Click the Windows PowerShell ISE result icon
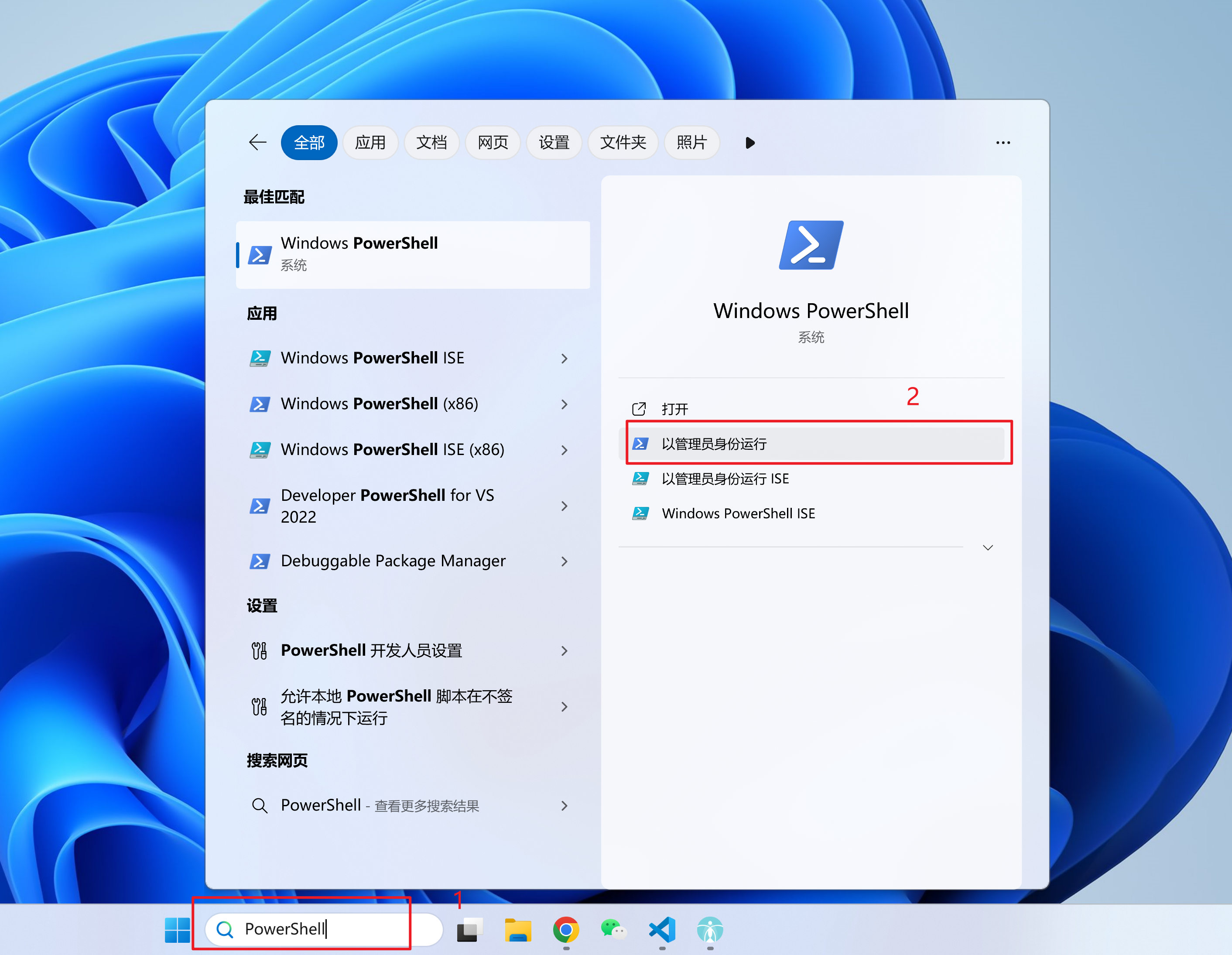 pyautogui.click(x=260, y=358)
